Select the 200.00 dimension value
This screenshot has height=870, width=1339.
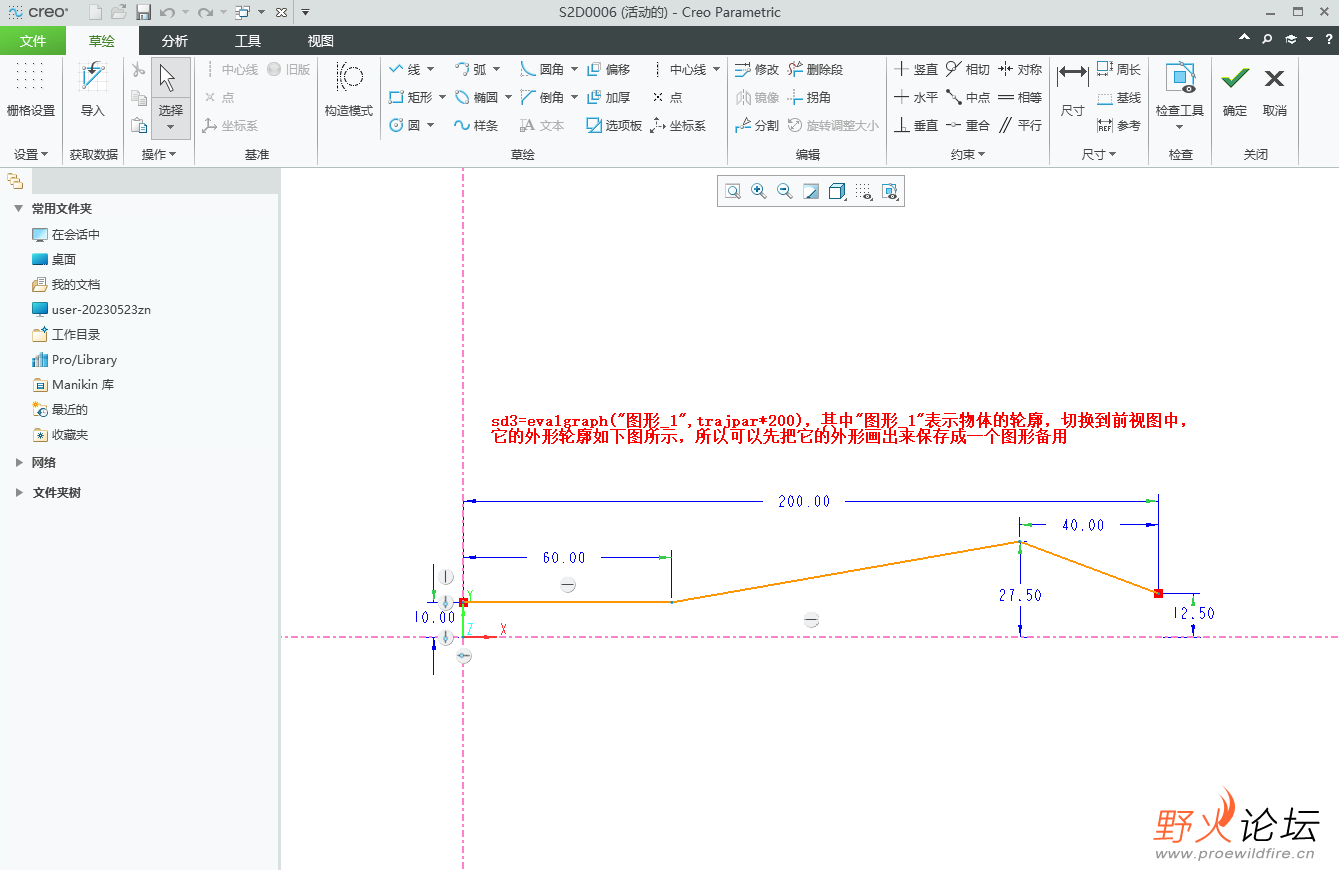point(804,501)
